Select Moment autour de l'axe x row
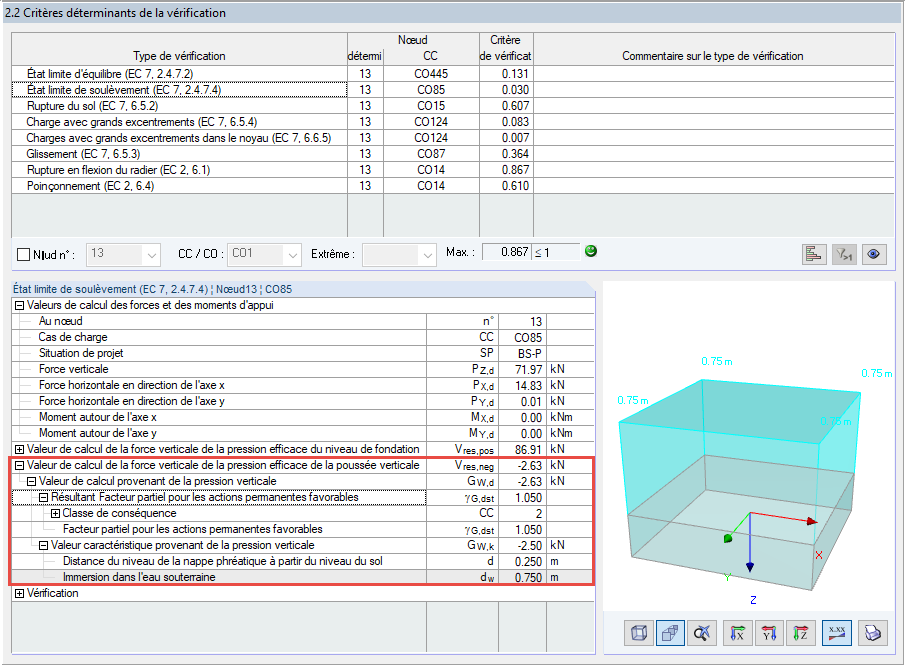This screenshot has width=906, height=667. point(303,417)
